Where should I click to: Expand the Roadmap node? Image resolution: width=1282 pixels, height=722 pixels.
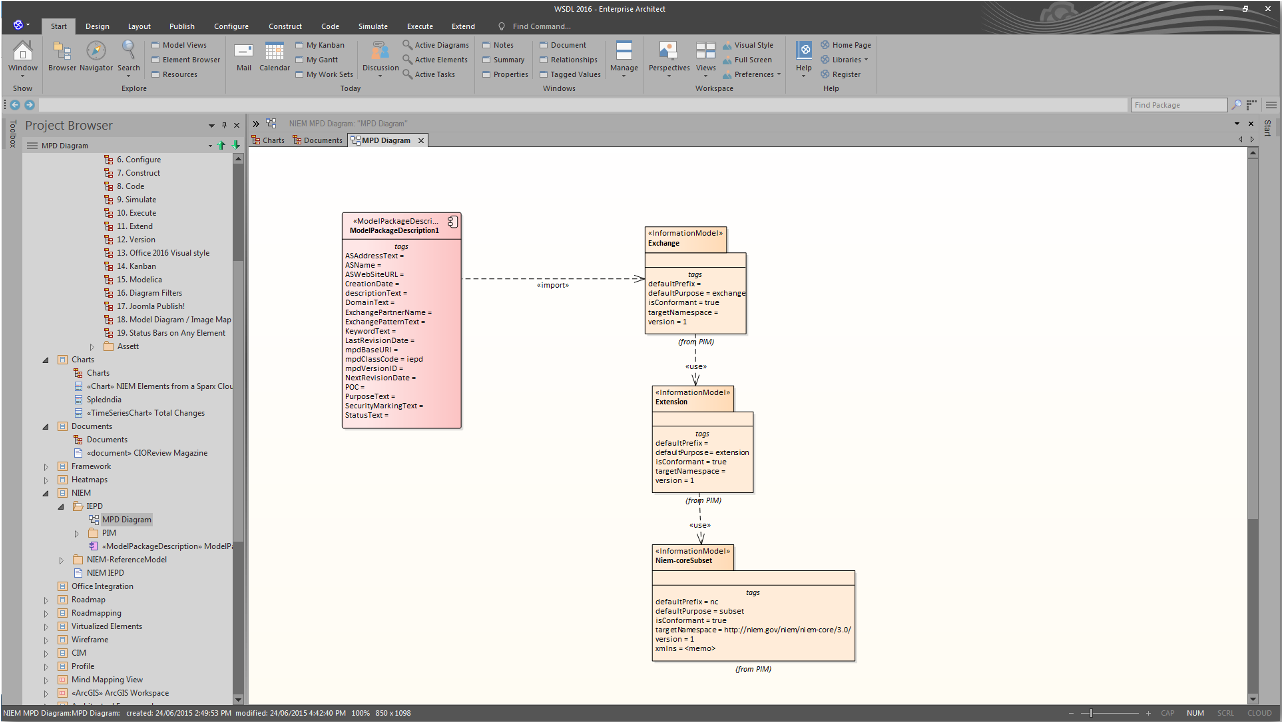pos(45,600)
